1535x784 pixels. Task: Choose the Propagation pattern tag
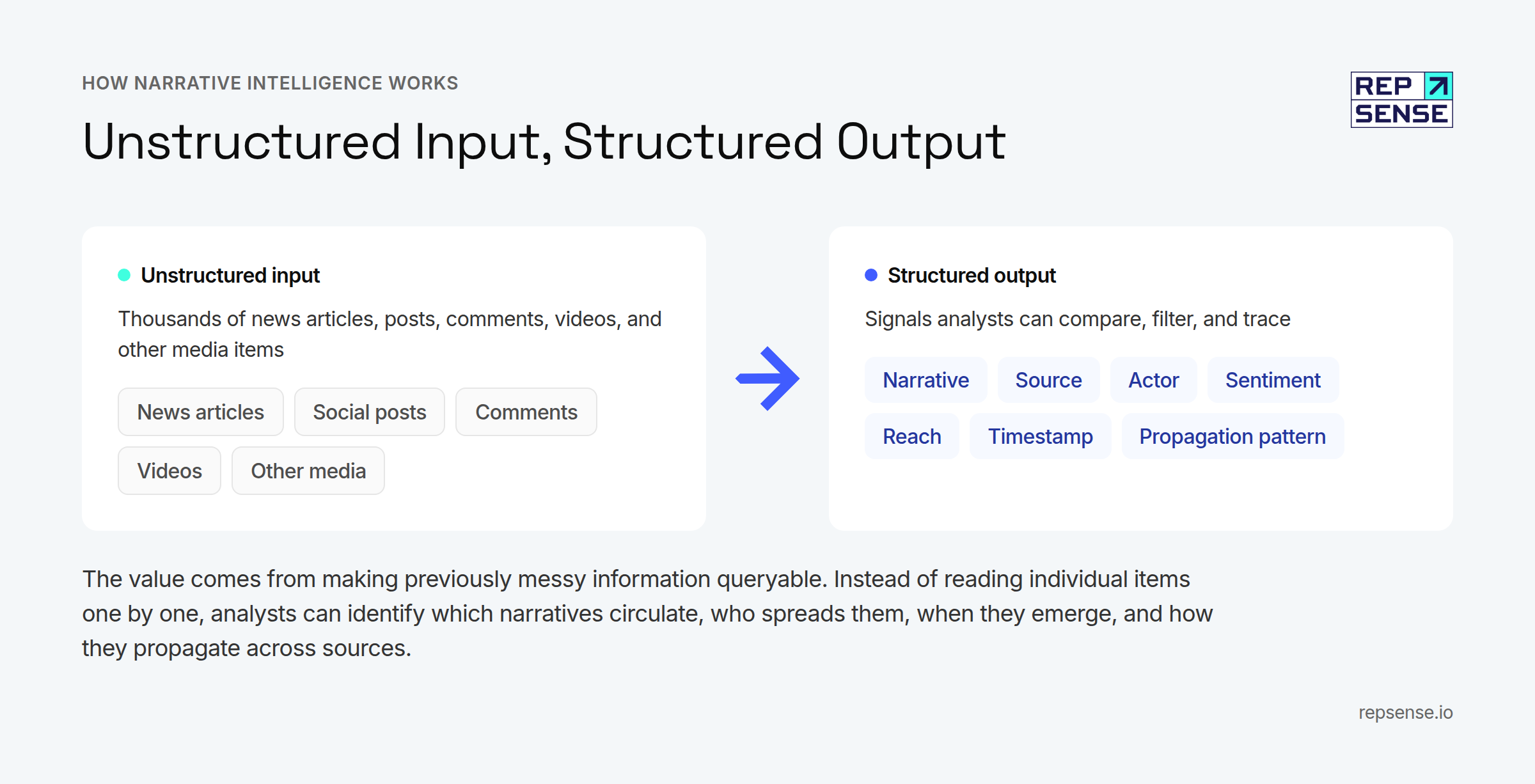click(1232, 436)
